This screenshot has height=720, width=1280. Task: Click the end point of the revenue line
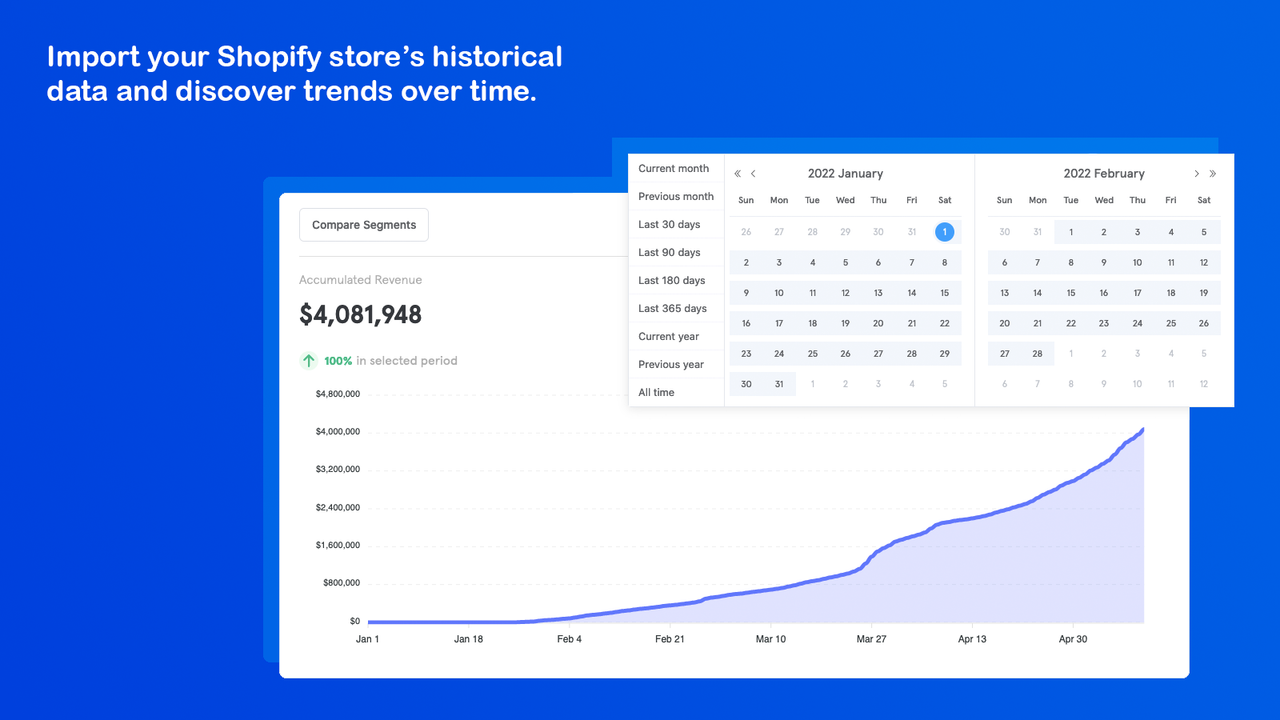point(1143,430)
